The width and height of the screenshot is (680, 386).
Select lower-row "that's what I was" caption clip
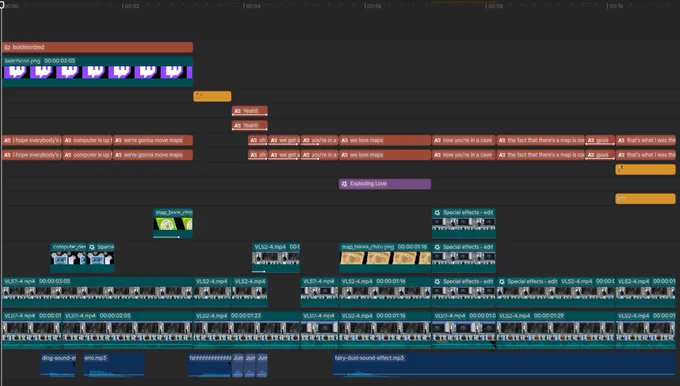pyautogui.click(x=646, y=155)
